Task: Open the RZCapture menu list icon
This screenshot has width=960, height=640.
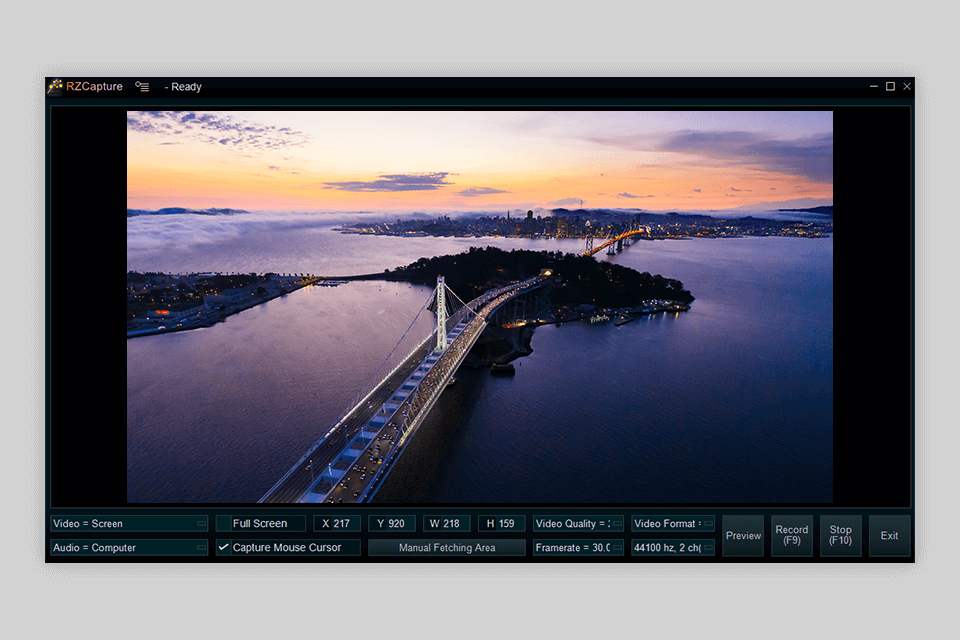Action: pyautogui.click(x=142, y=86)
